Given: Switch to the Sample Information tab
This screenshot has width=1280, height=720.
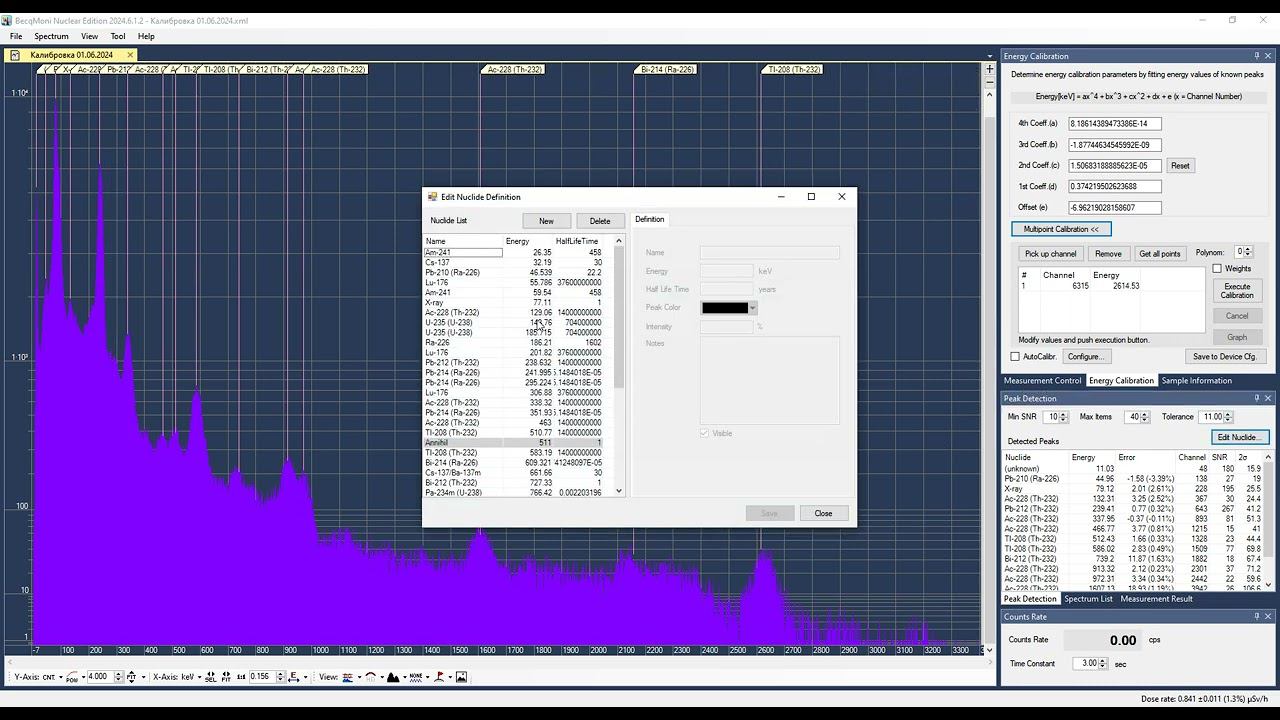Looking at the screenshot, I should [1196, 380].
